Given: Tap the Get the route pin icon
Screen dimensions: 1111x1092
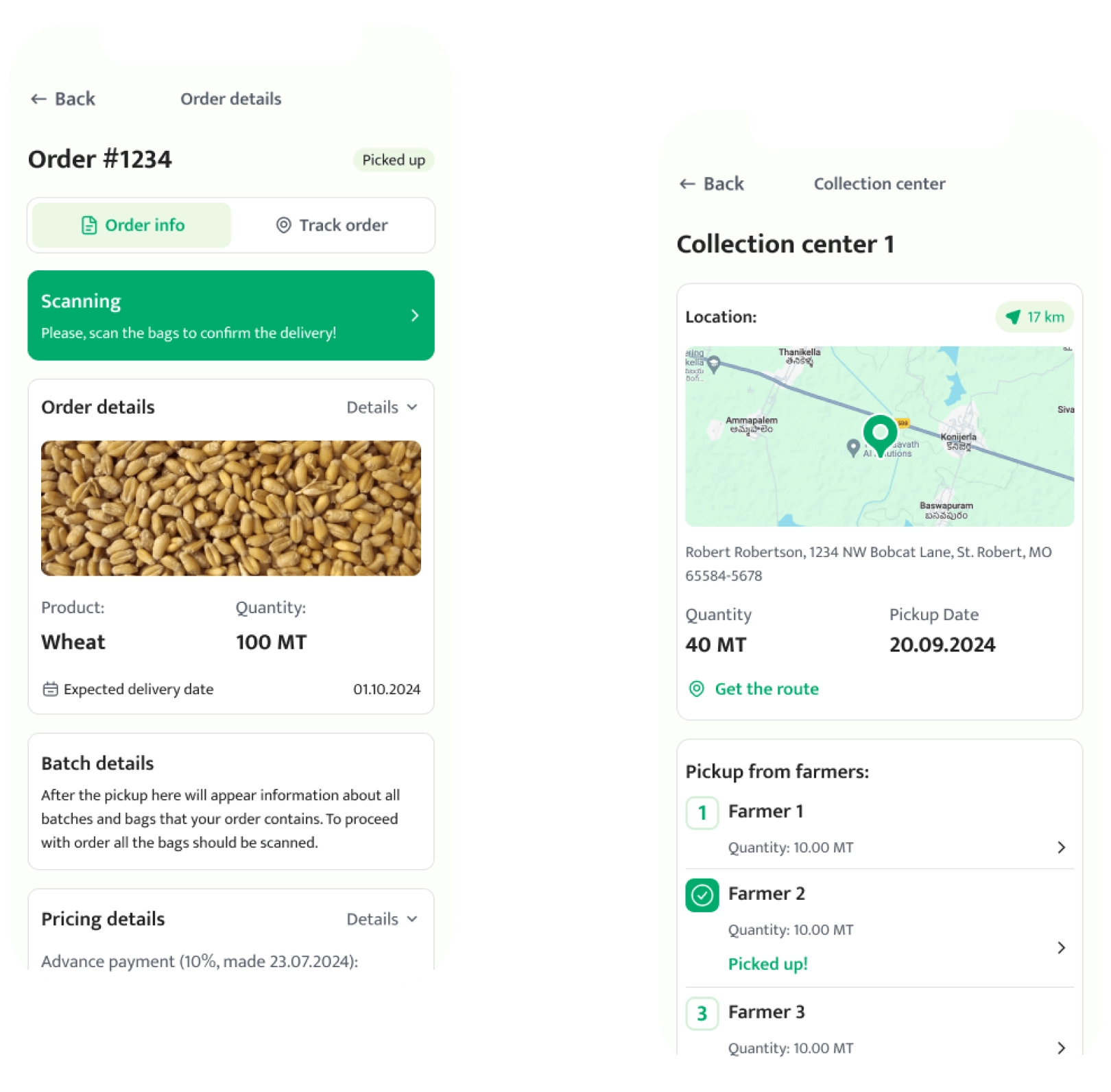Looking at the screenshot, I should pyautogui.click(x=696, y=689).
